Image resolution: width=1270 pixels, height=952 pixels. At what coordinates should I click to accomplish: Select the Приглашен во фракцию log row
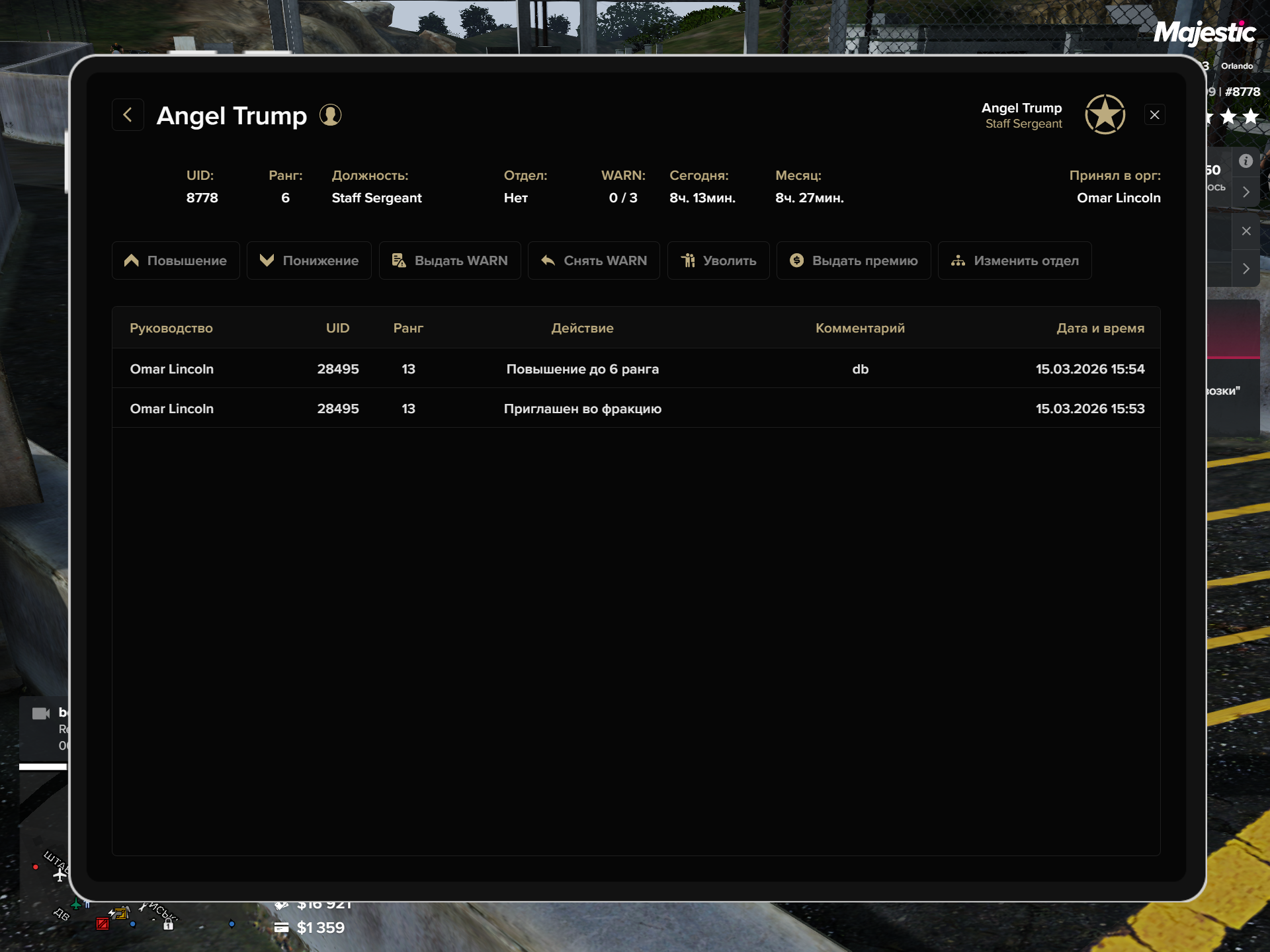[582, 409]
